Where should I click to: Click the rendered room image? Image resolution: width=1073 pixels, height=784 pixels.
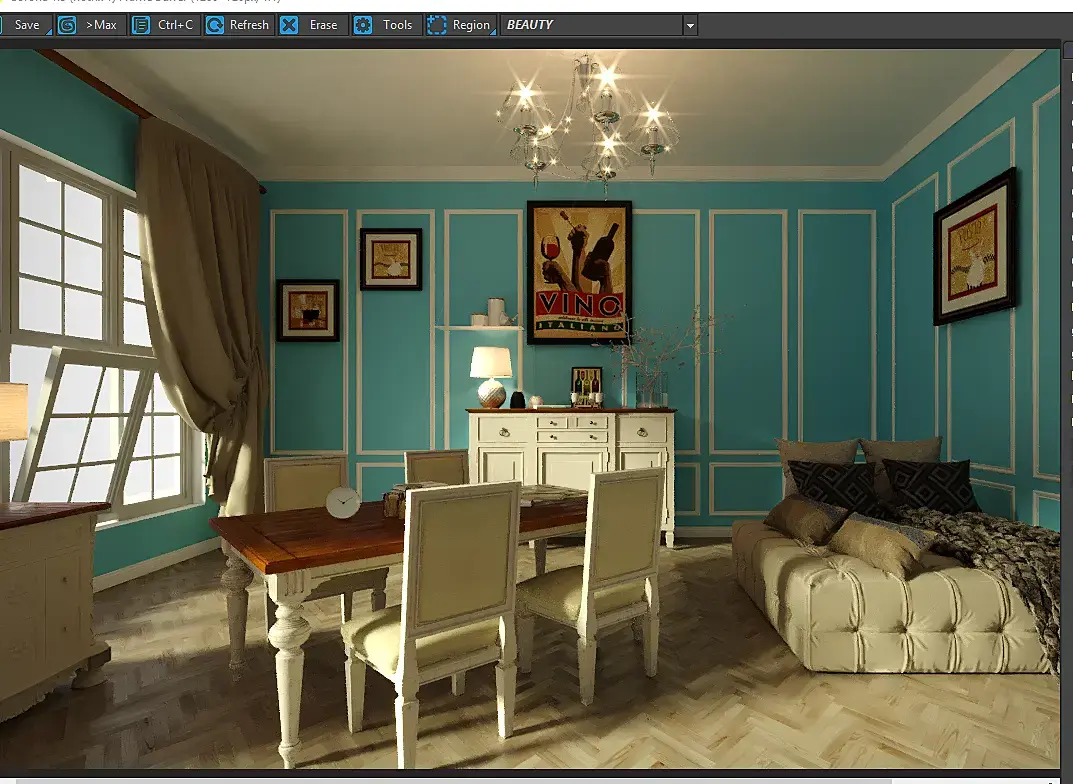click(x=530, y=408)
